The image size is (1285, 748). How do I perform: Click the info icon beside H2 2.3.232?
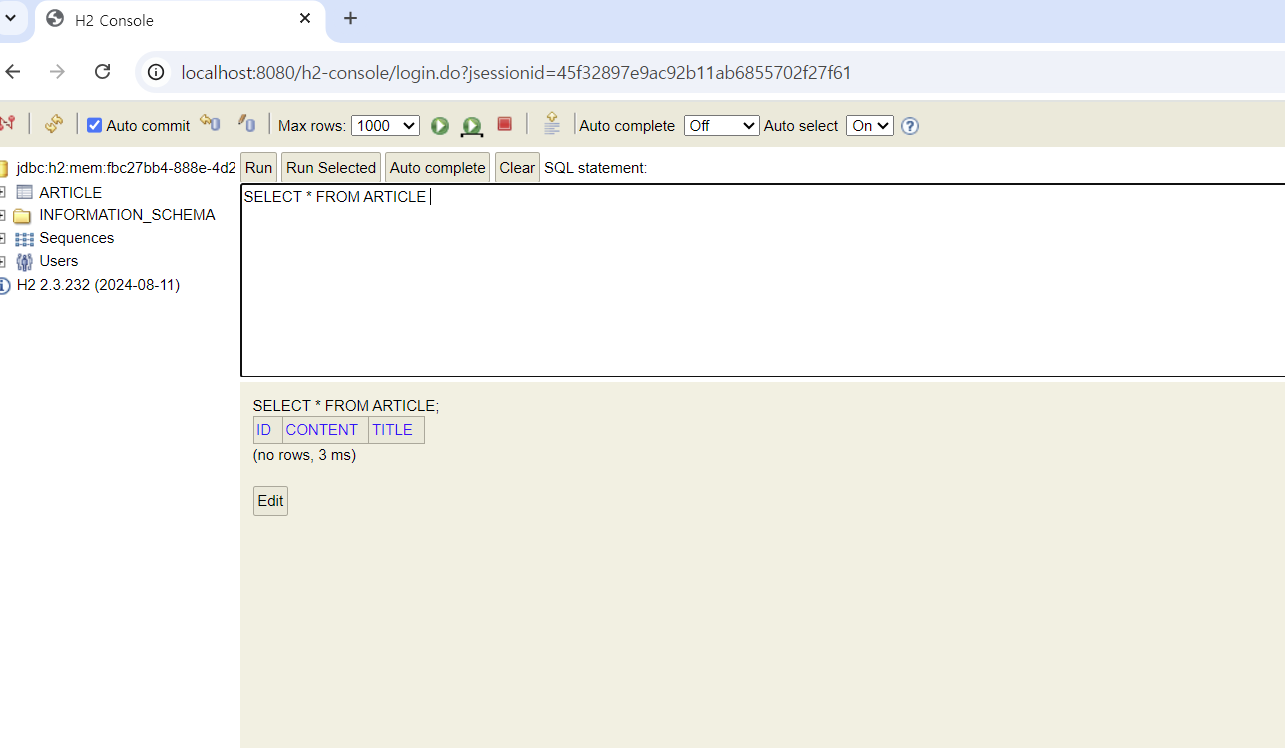click(5, 285)
